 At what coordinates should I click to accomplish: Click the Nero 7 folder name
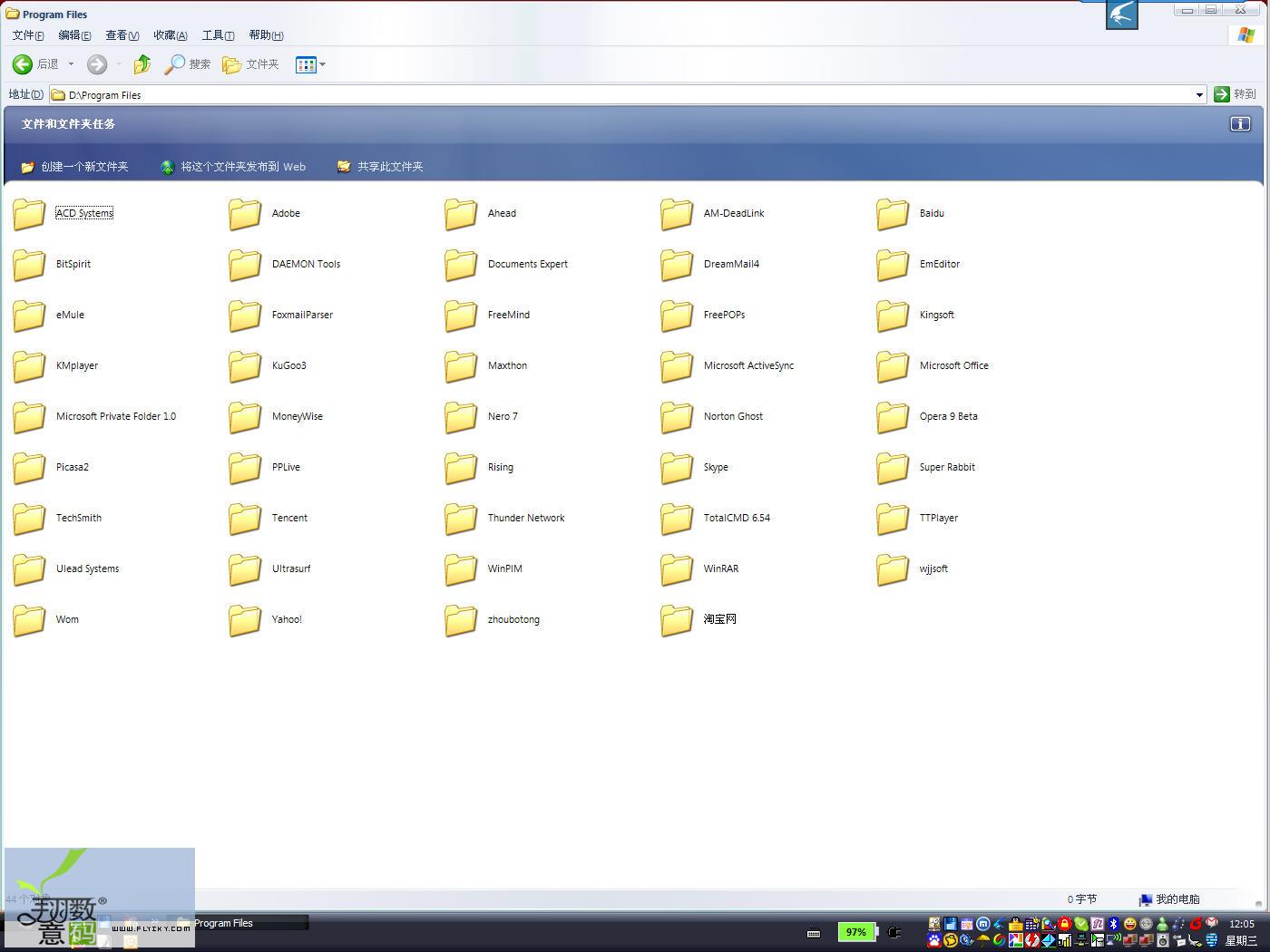(503, 416)
